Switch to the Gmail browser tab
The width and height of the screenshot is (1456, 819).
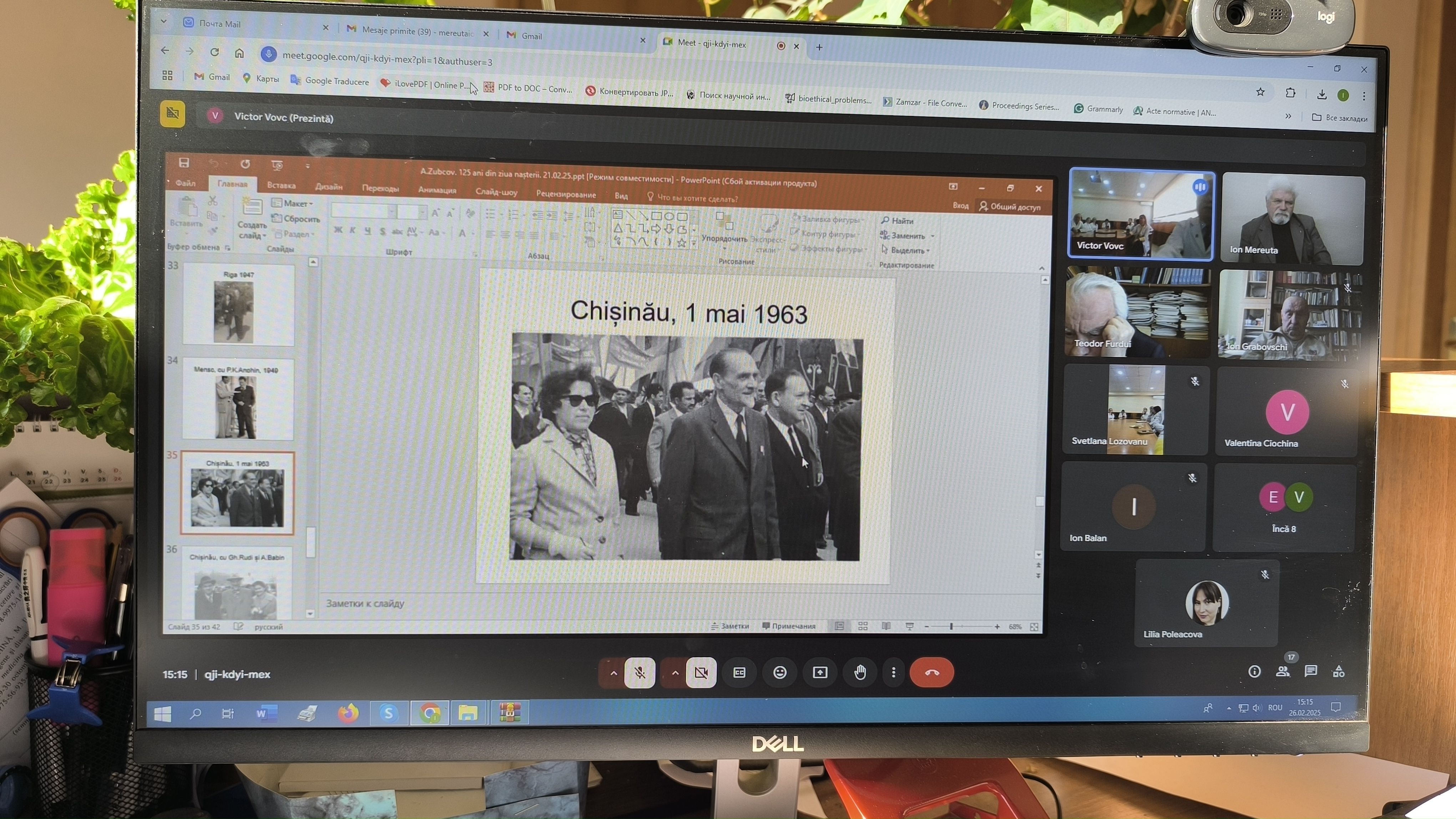(531, 36)
